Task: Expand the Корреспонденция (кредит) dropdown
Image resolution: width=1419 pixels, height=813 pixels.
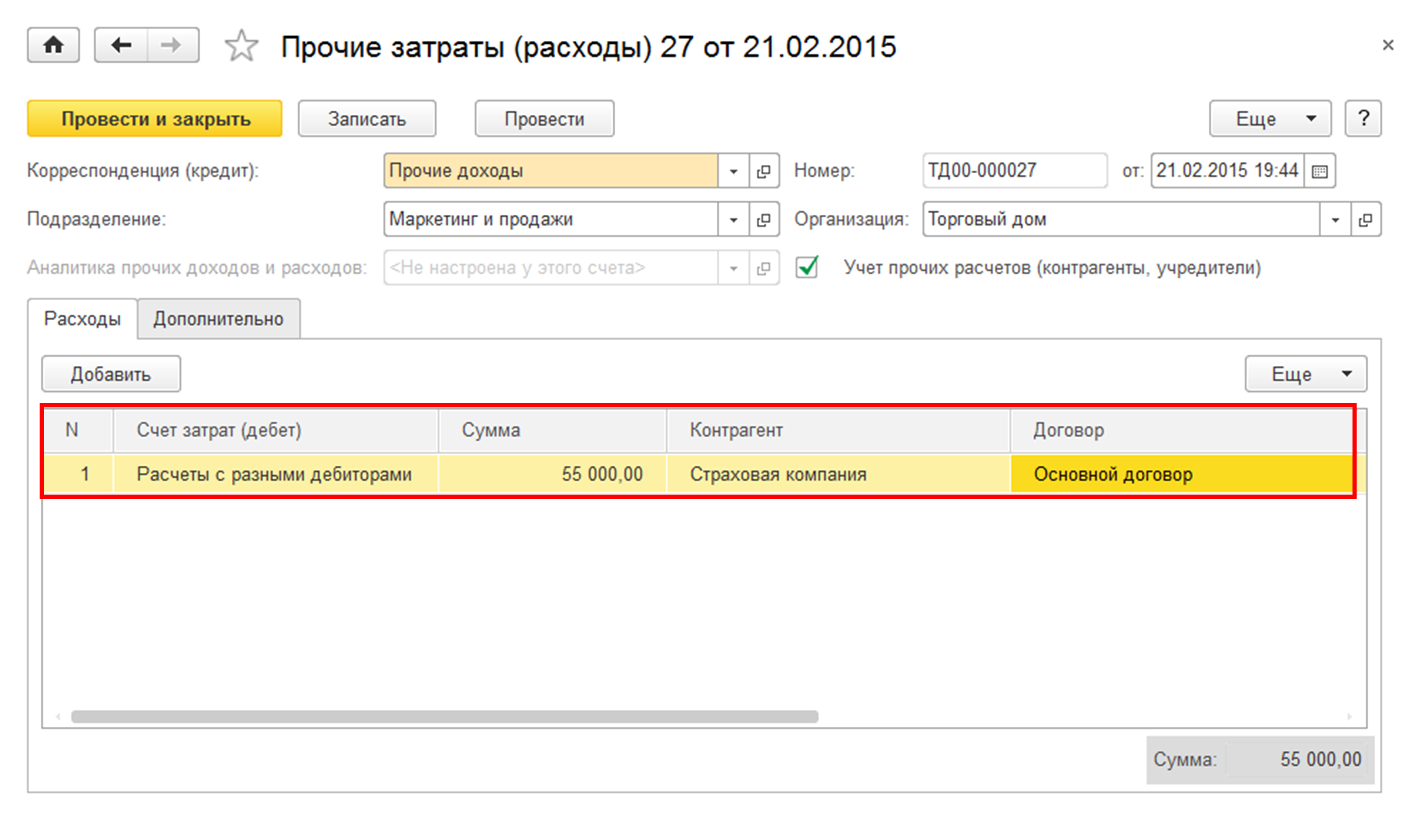Action: coord(734,171)
